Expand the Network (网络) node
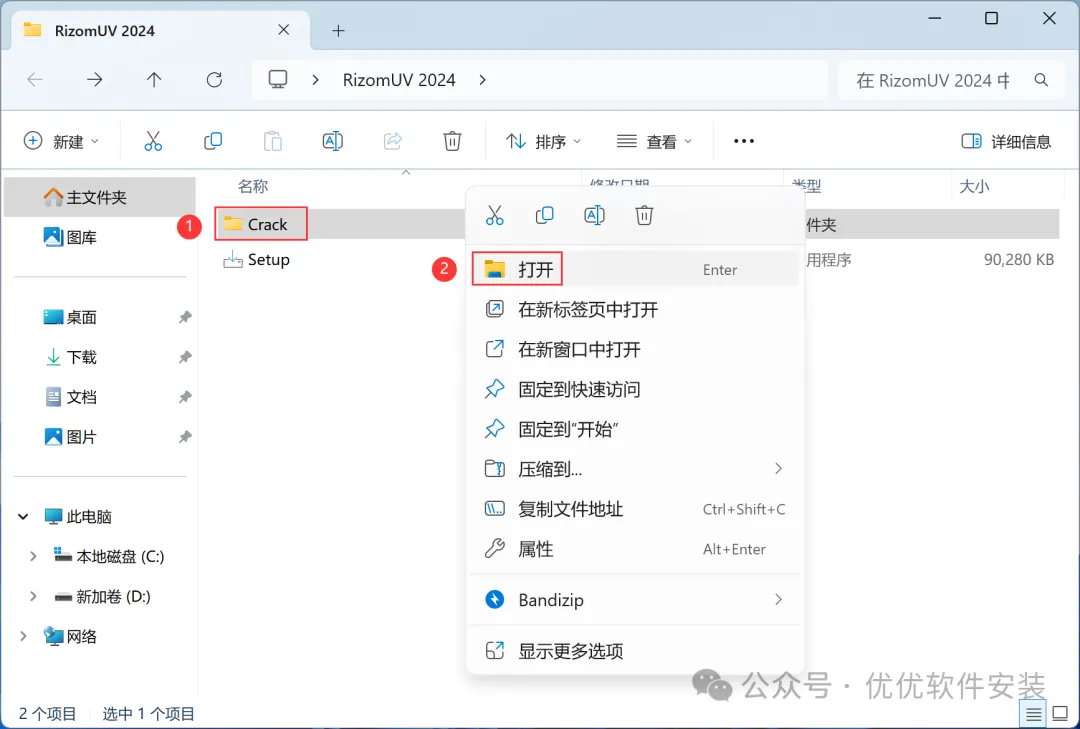Viewport: 1080px width, 729px height. [x=23, y=637]
